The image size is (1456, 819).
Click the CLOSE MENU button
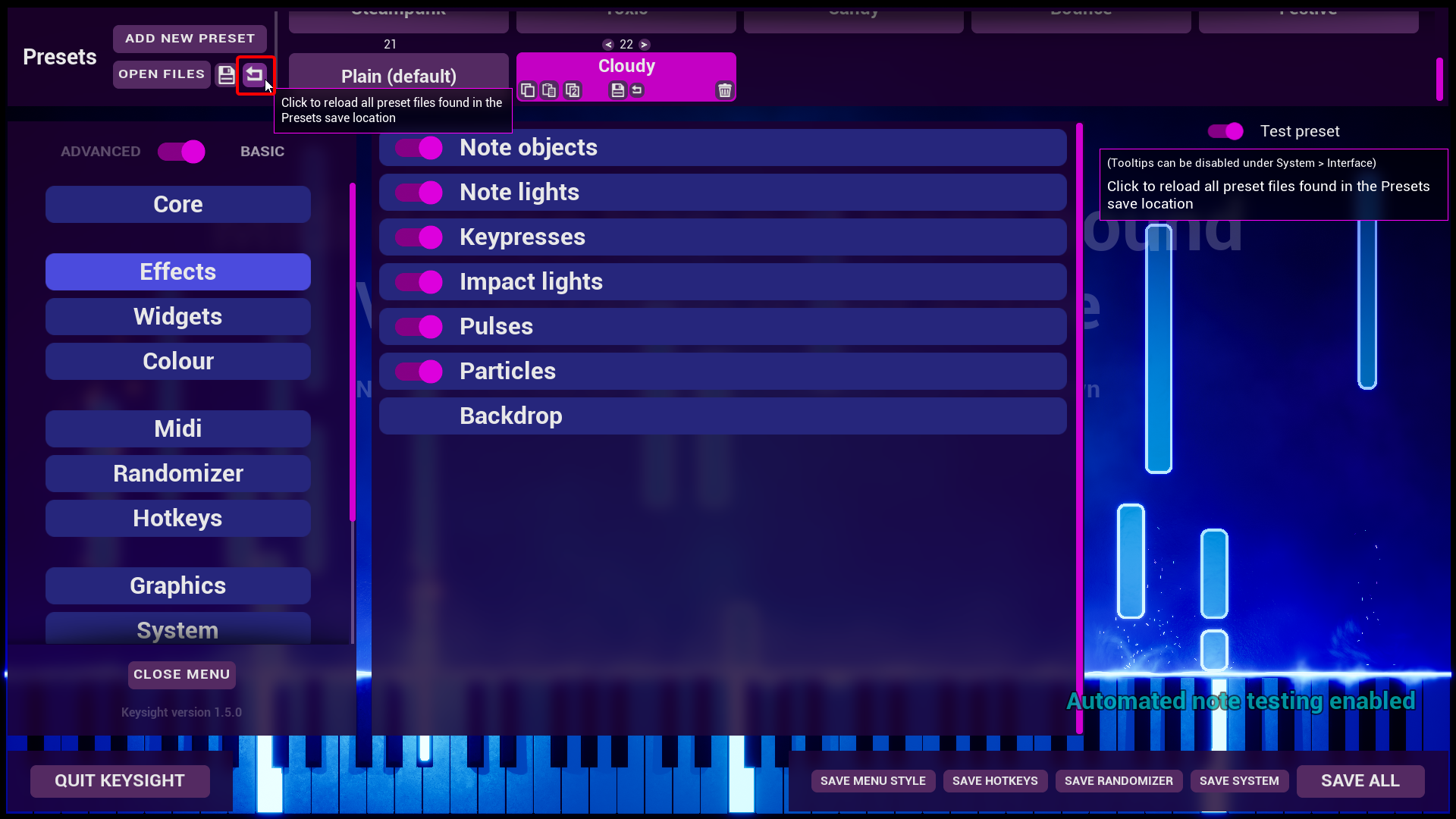click(x=181, y=674)
